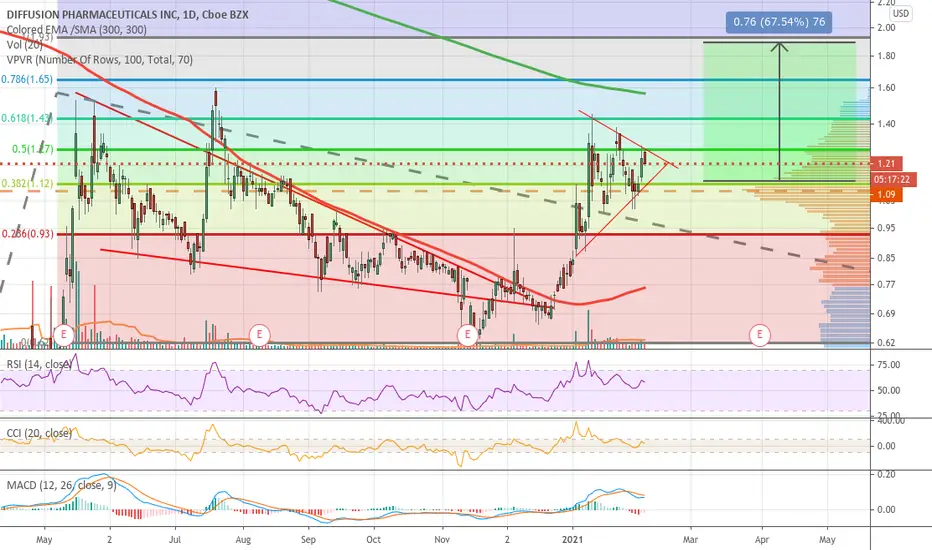Click the current price tag 1.21
The height and width of the screenshot is (550, 932).
[x=886, y=163]
